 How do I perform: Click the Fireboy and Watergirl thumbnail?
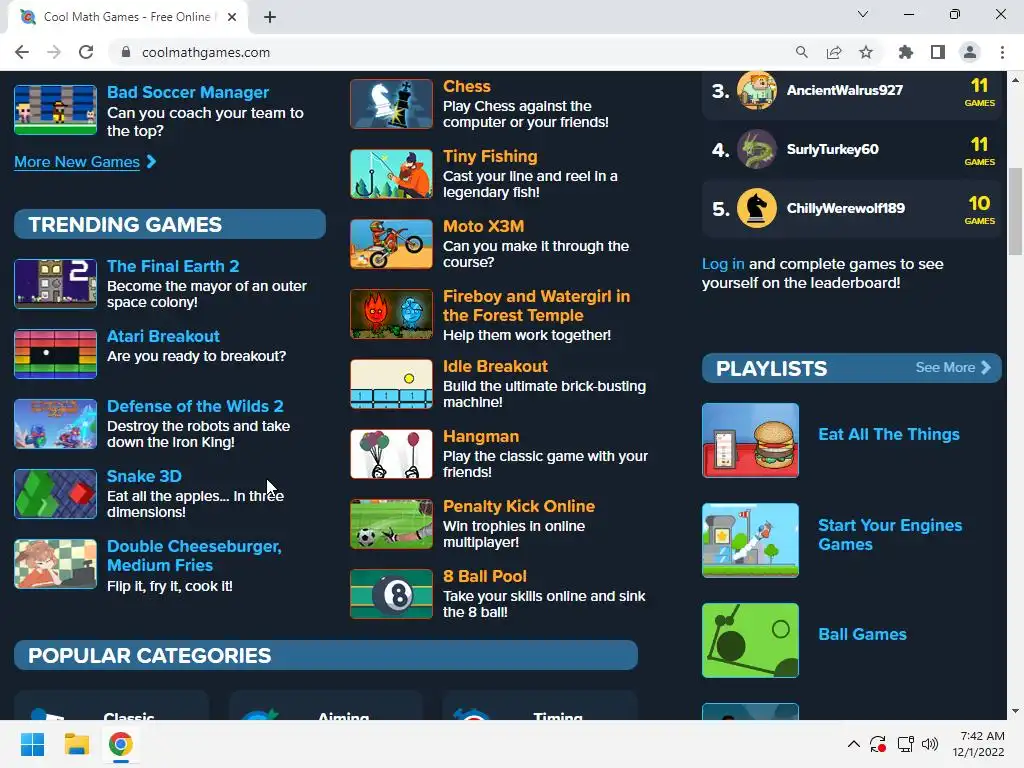(391, 314)
